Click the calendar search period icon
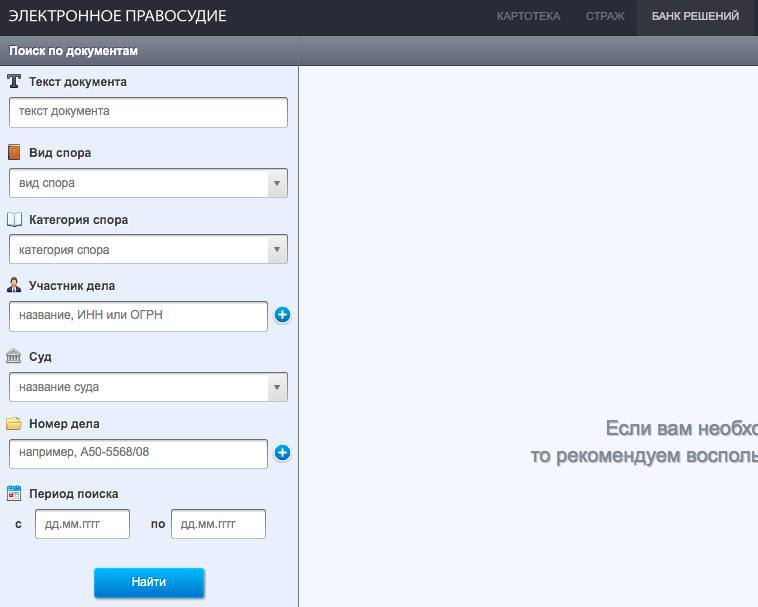Viewport: 758px width, 607px height. 14,493
